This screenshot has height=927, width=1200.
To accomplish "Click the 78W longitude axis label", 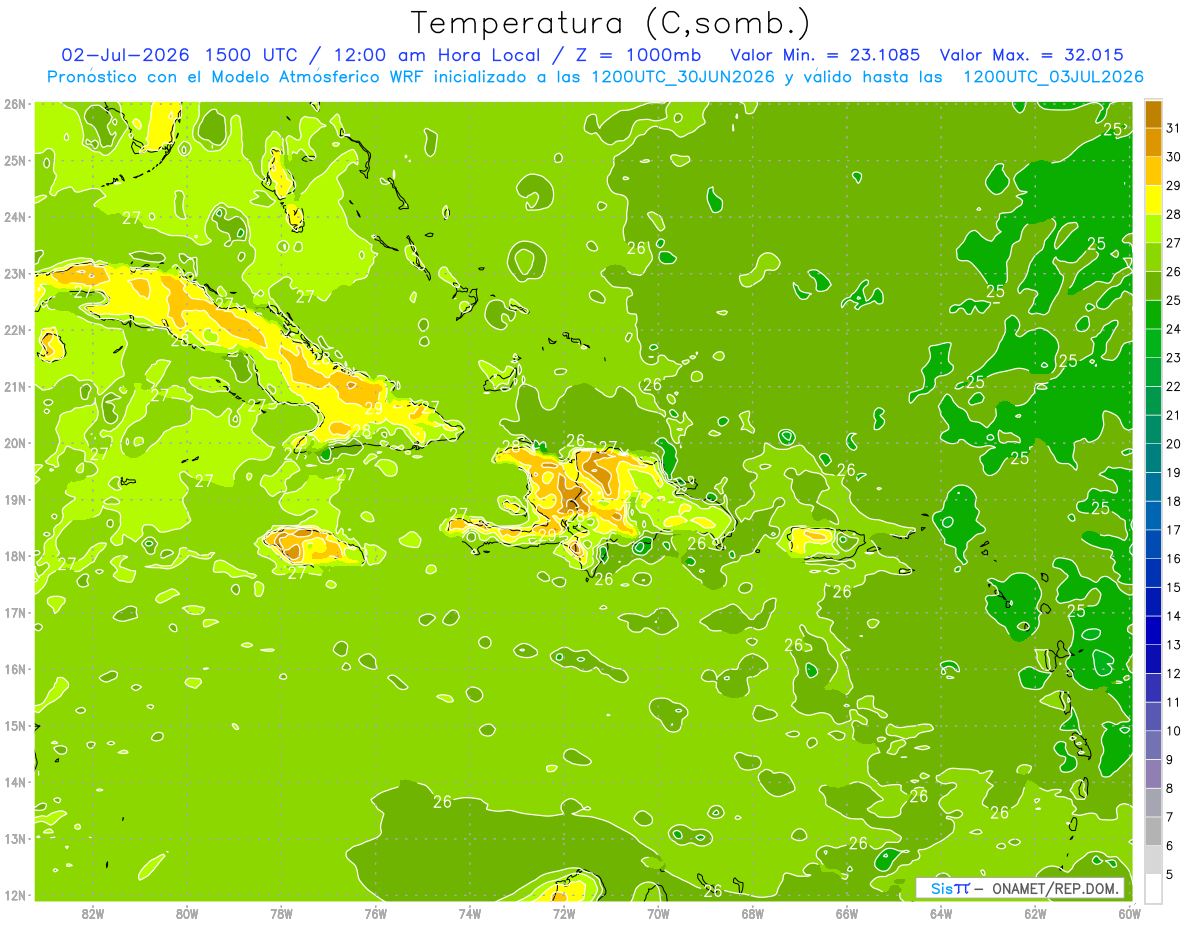I will (x=281, y=913).
